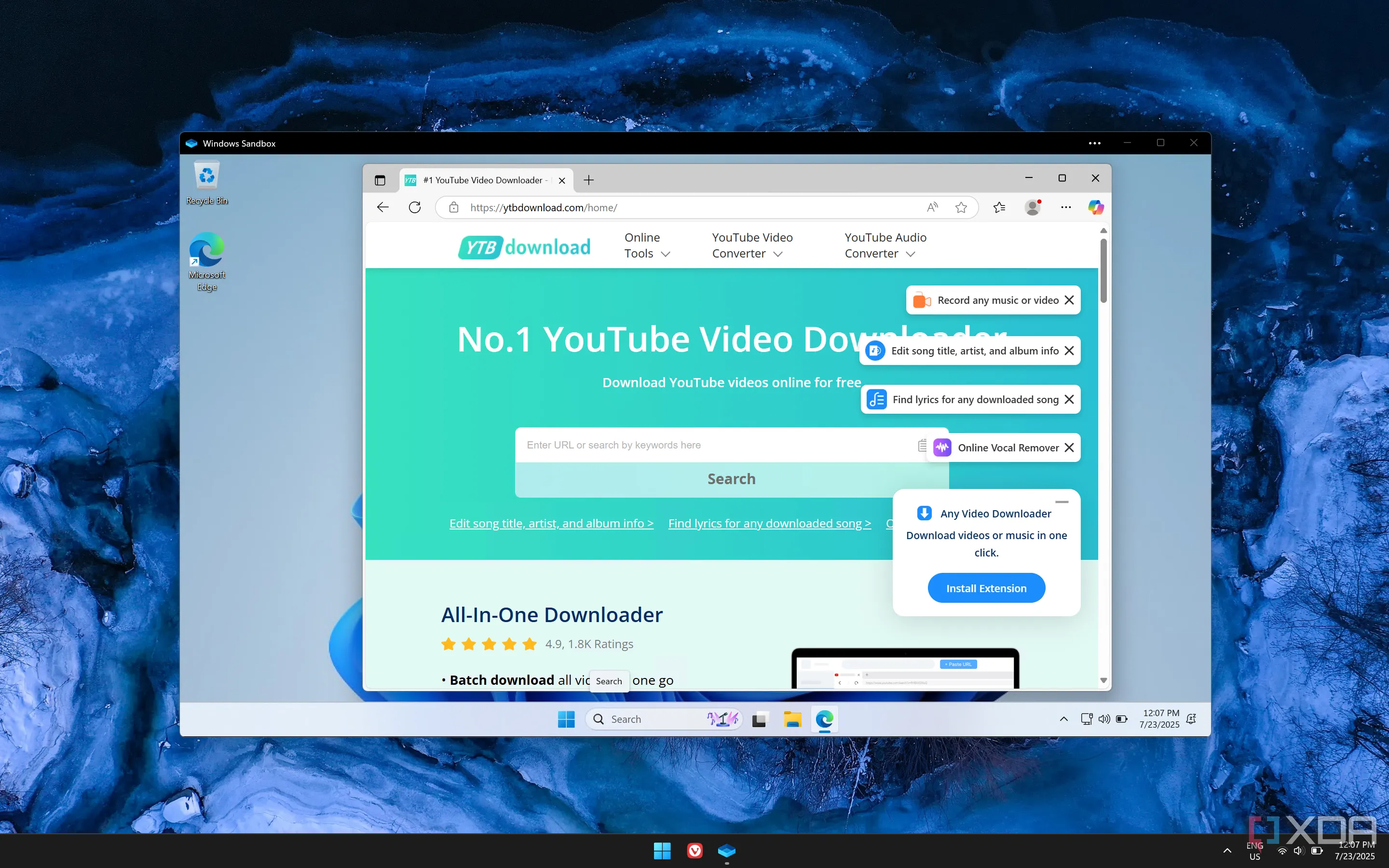The image size is (1389, 868).
Task: Add page to favorites with star icon
Action: point(961,207)
